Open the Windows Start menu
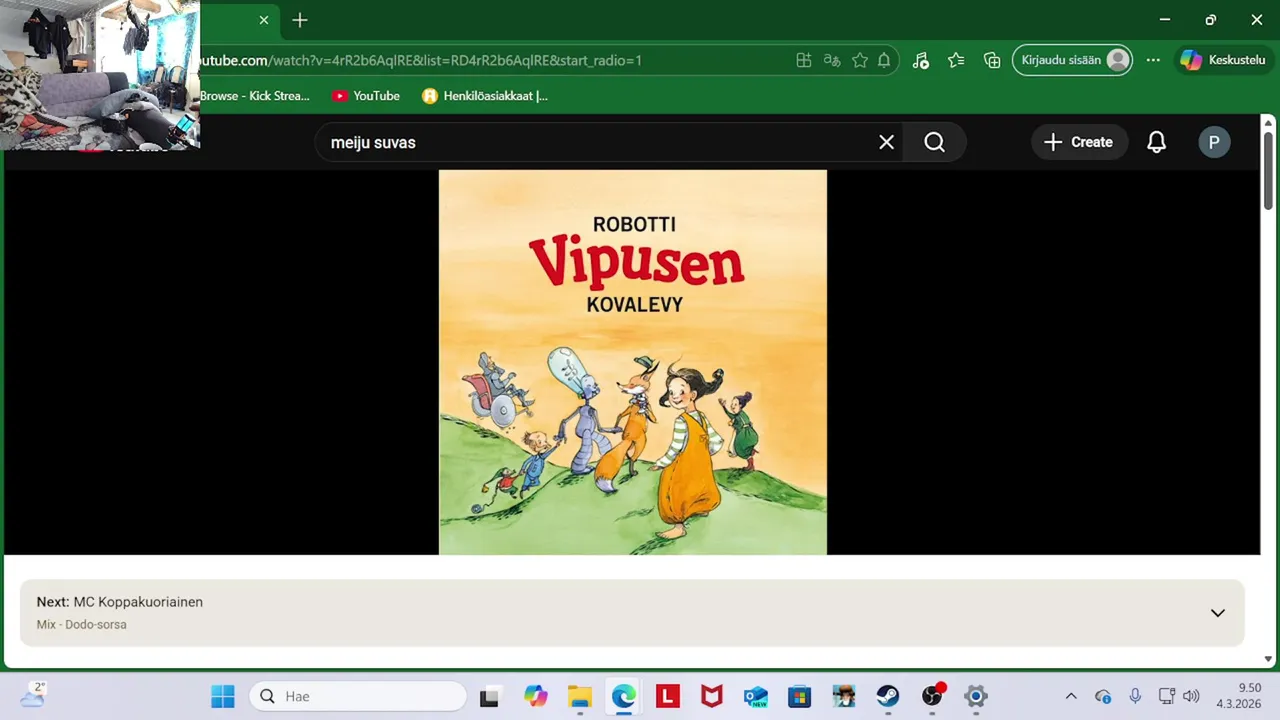Screen dimensions: 1280x720 click(222, 696)
